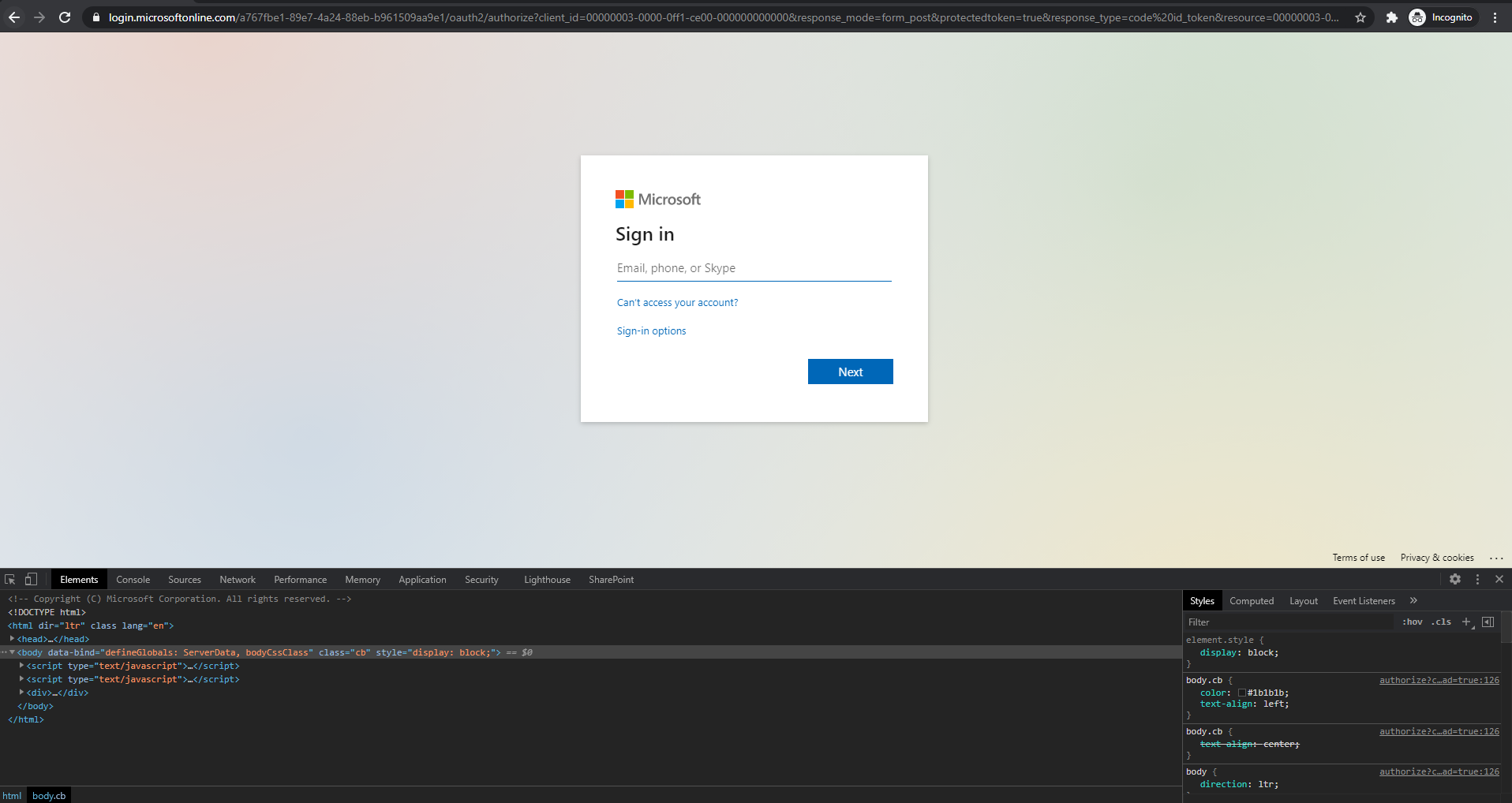
Task: Select the Event Listeners pane tab
Action: tap(1364, 600)
